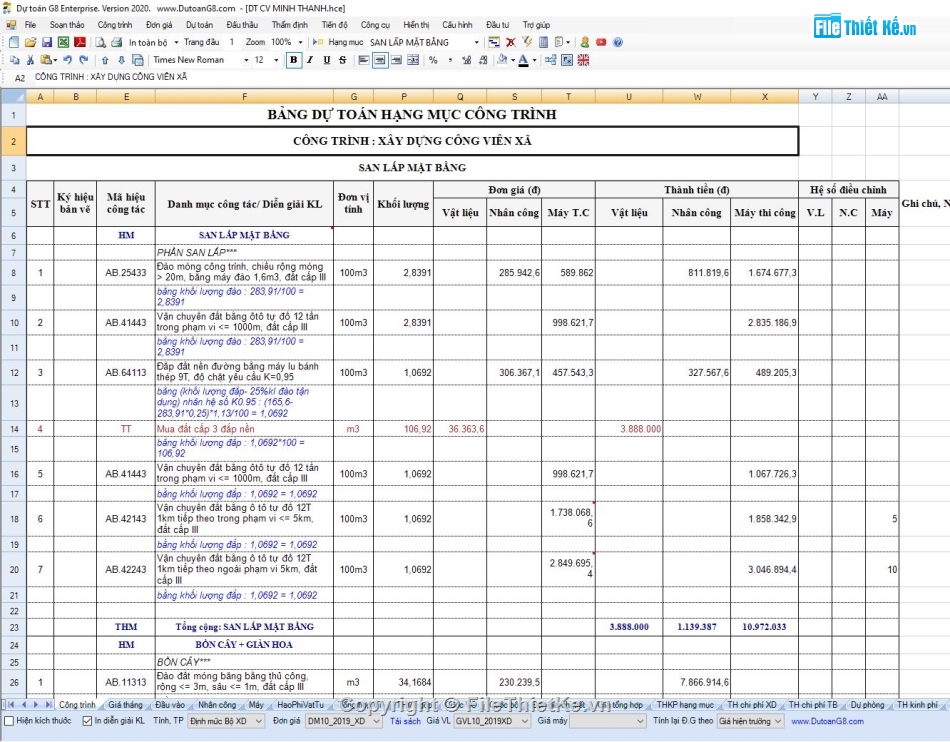Open Giá hiện trường dropdown
Image resolution: width=950 pixels, height=742 pixels.
tap(751, 721)
